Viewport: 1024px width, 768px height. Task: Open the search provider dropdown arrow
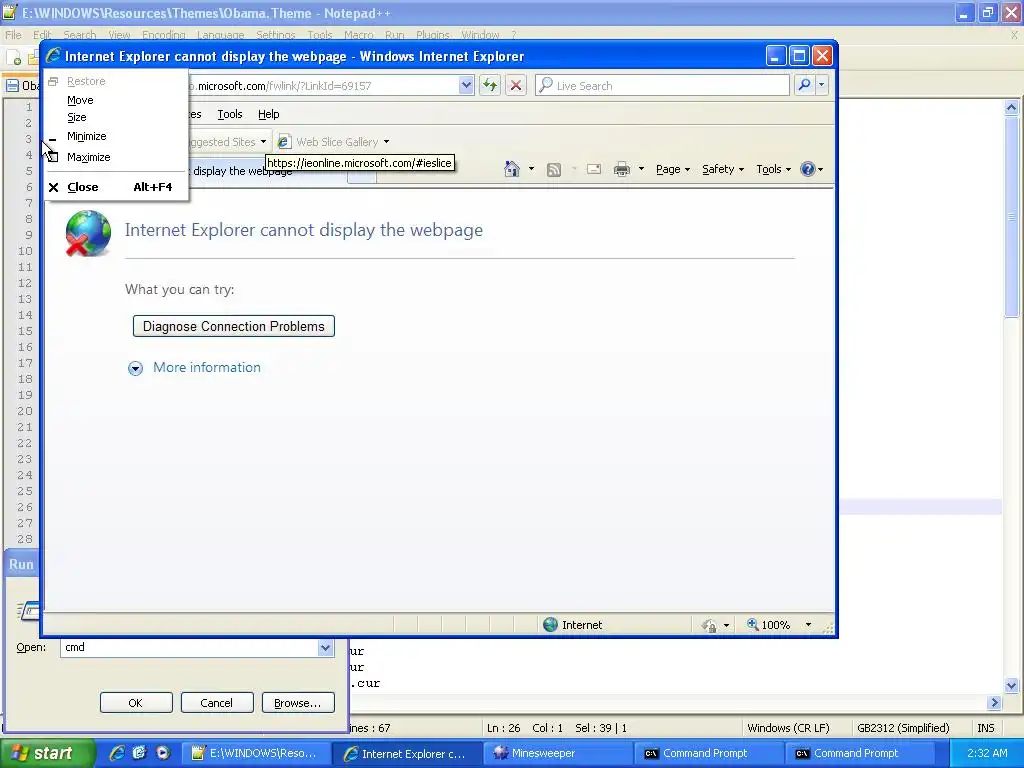pos(822,85)
